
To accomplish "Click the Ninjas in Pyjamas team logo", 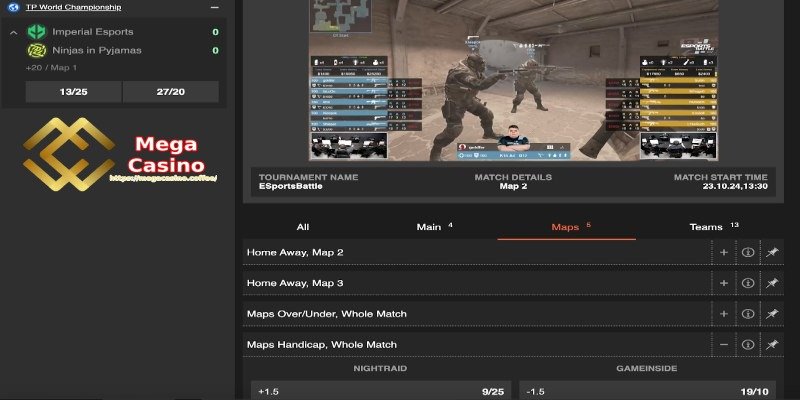I will point(37,51).
